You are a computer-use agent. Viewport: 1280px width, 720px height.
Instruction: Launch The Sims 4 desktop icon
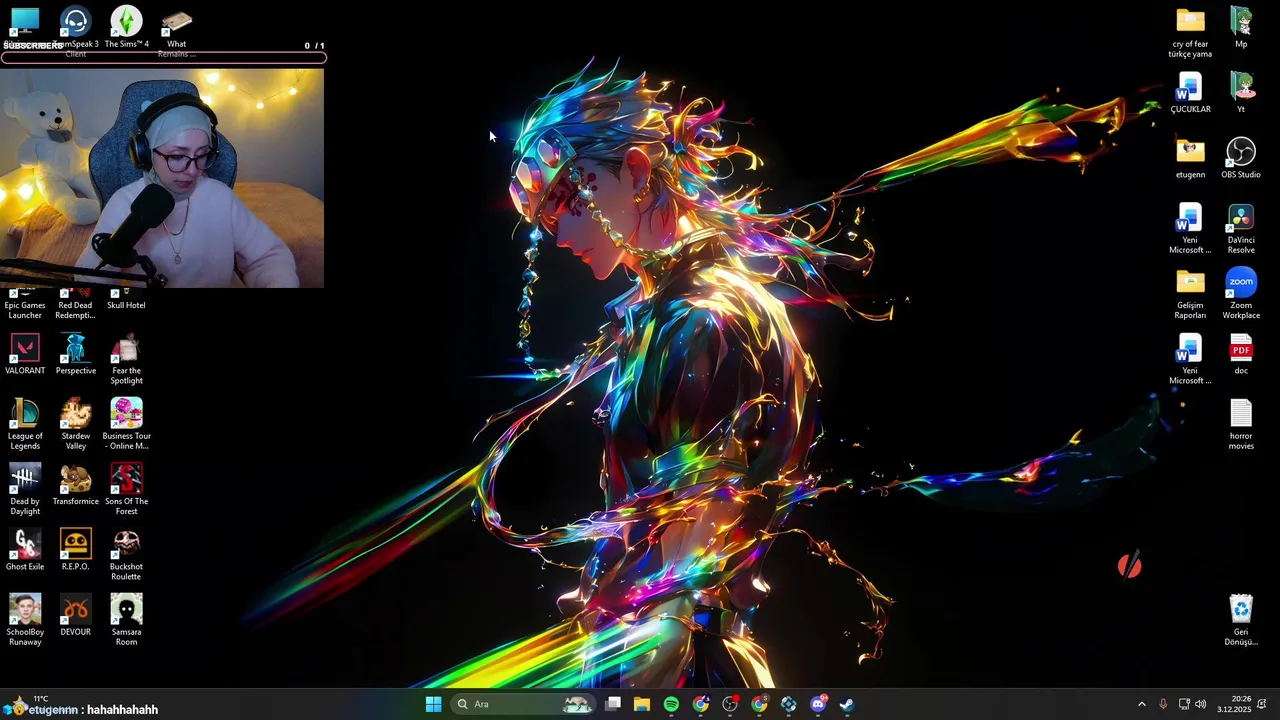click(126, 22)
